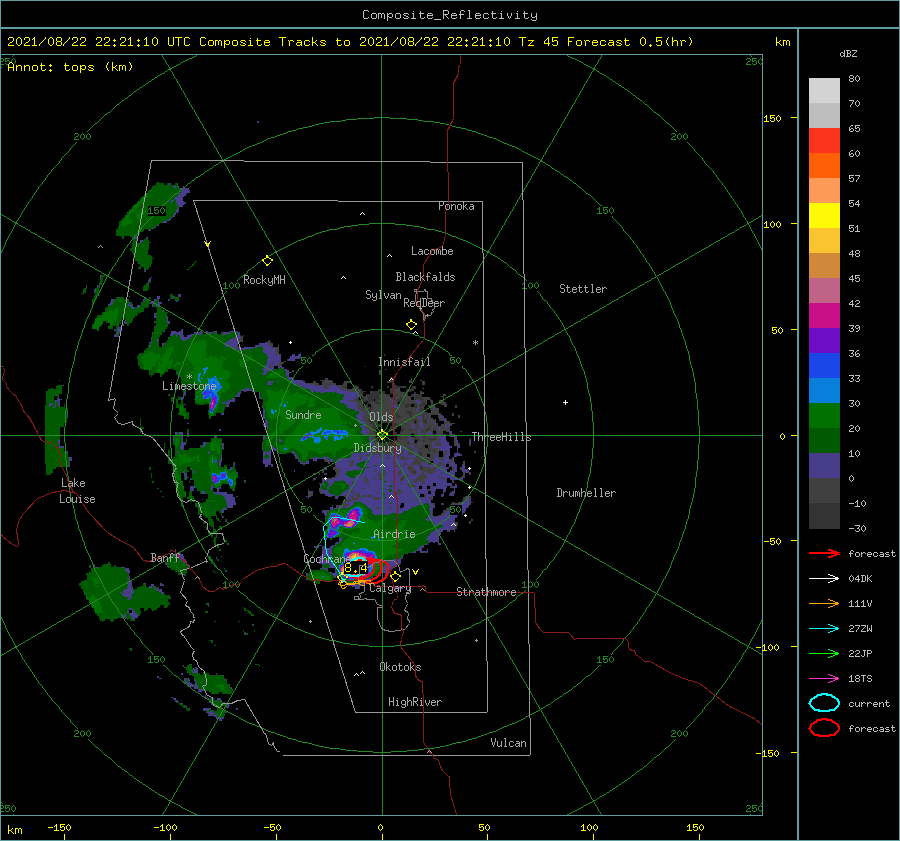The image size is (900, 841).
Task: Click the 04DK legend label
Action: click(860, 579)
